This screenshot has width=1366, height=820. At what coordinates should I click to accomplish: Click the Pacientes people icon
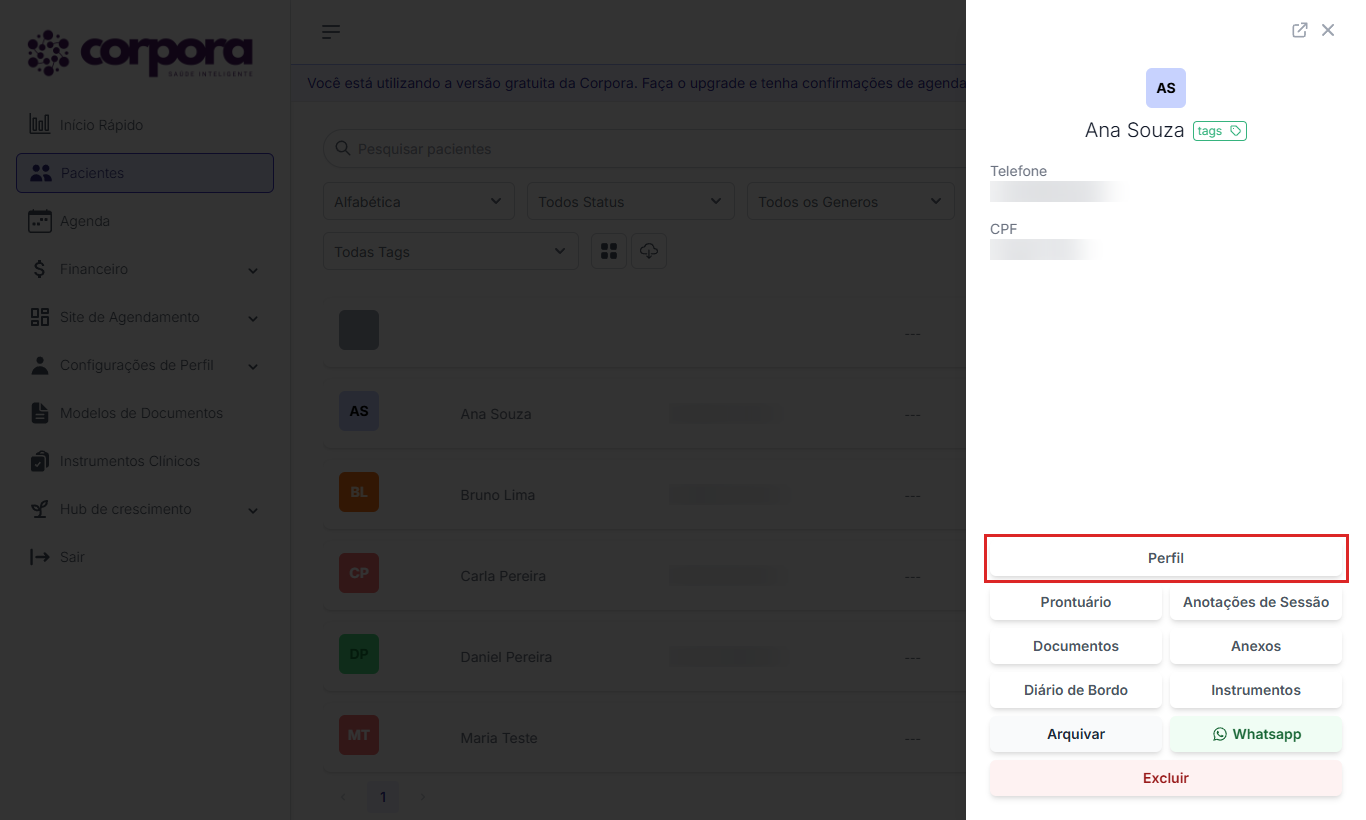click(40, 173)
